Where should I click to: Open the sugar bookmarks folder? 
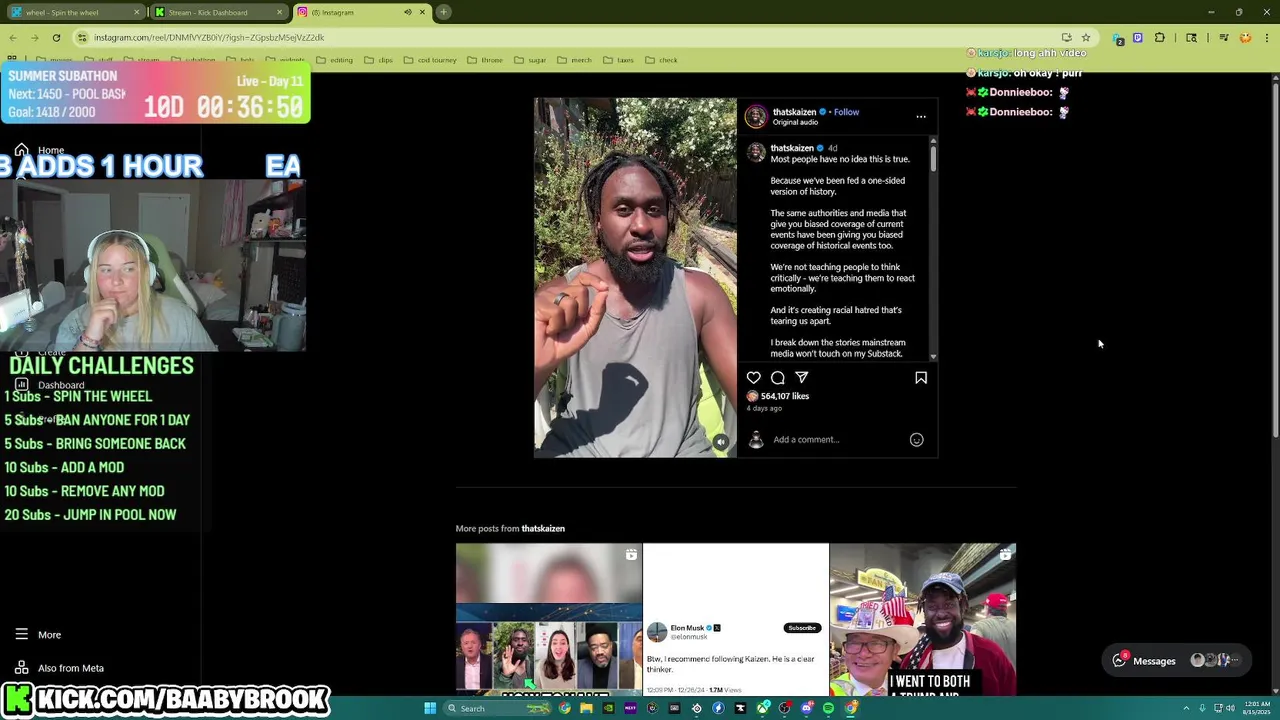pyautogui.click(x=531, y=60)
